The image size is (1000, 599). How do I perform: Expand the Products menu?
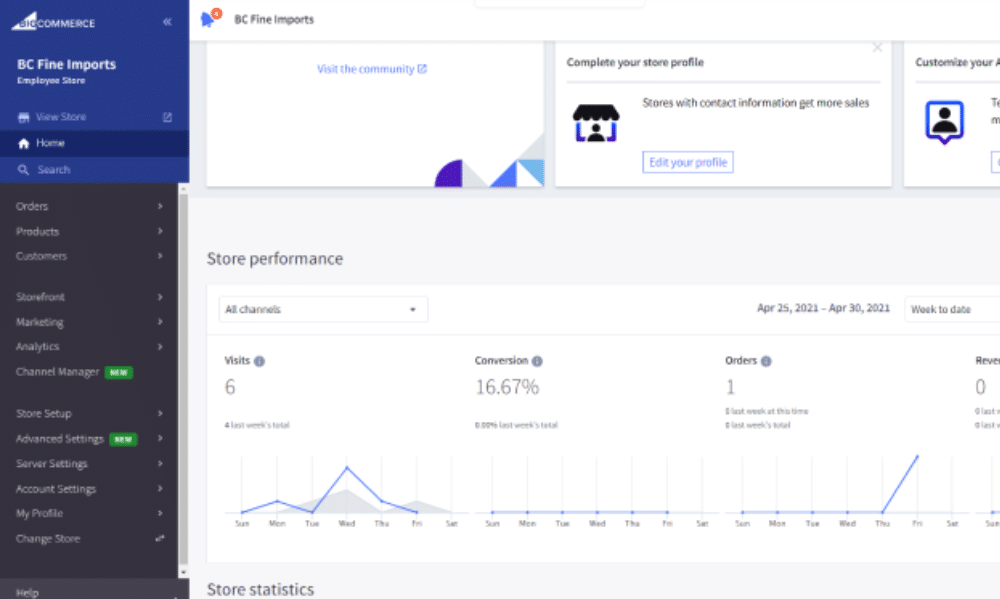coord(88,232)
